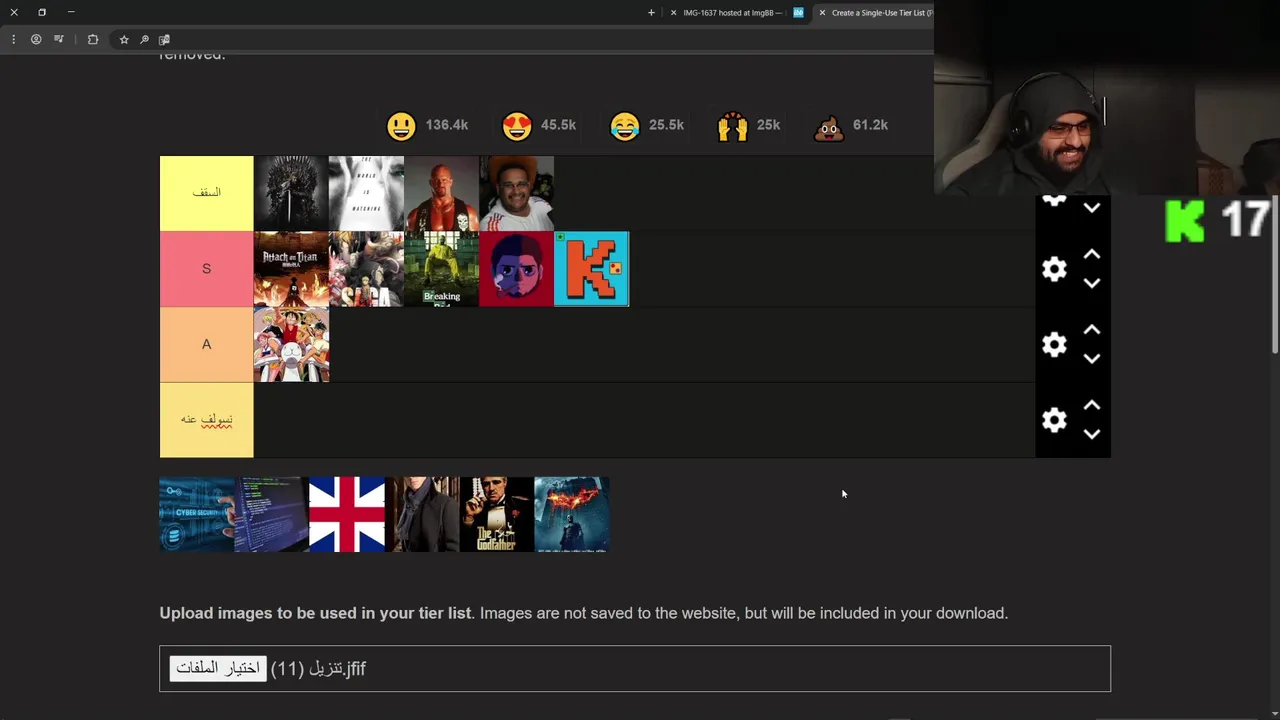Move the A tier row up
1280x720 pixels.
coord(1092,330)
